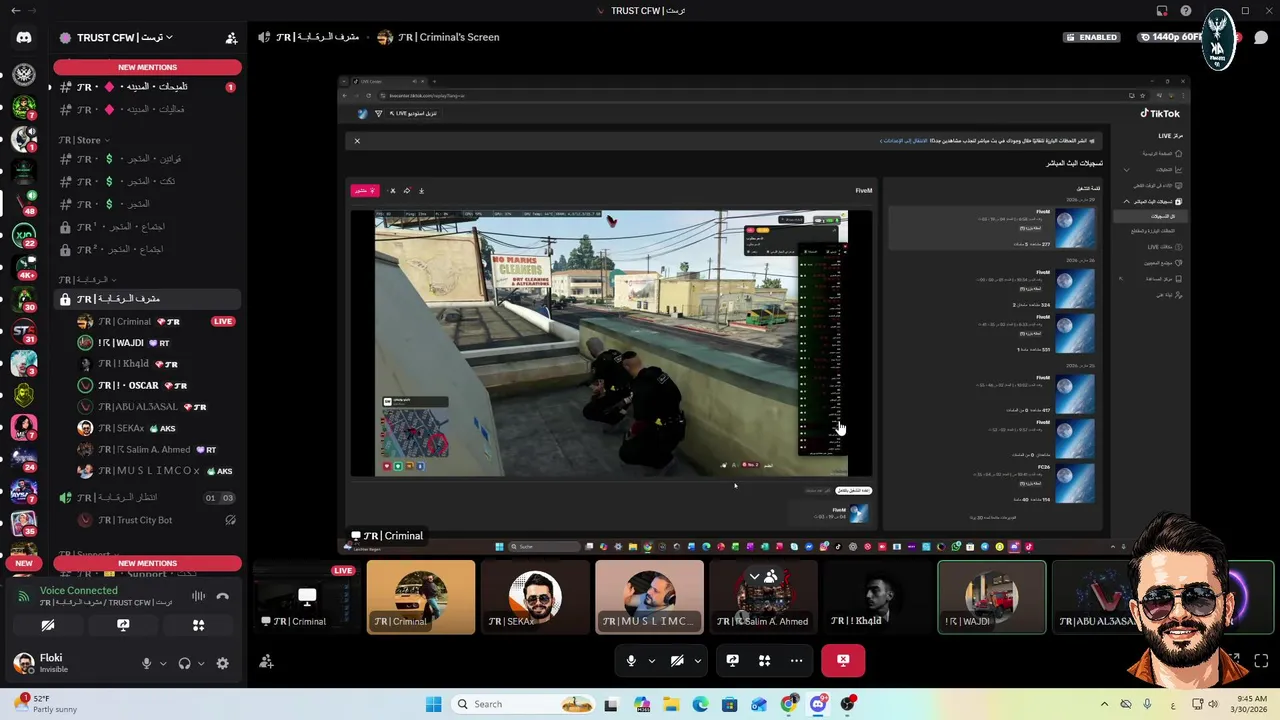Open File Explorer in the taskbar
This screenshot has width=1280, height=720.
pos(671,704)
